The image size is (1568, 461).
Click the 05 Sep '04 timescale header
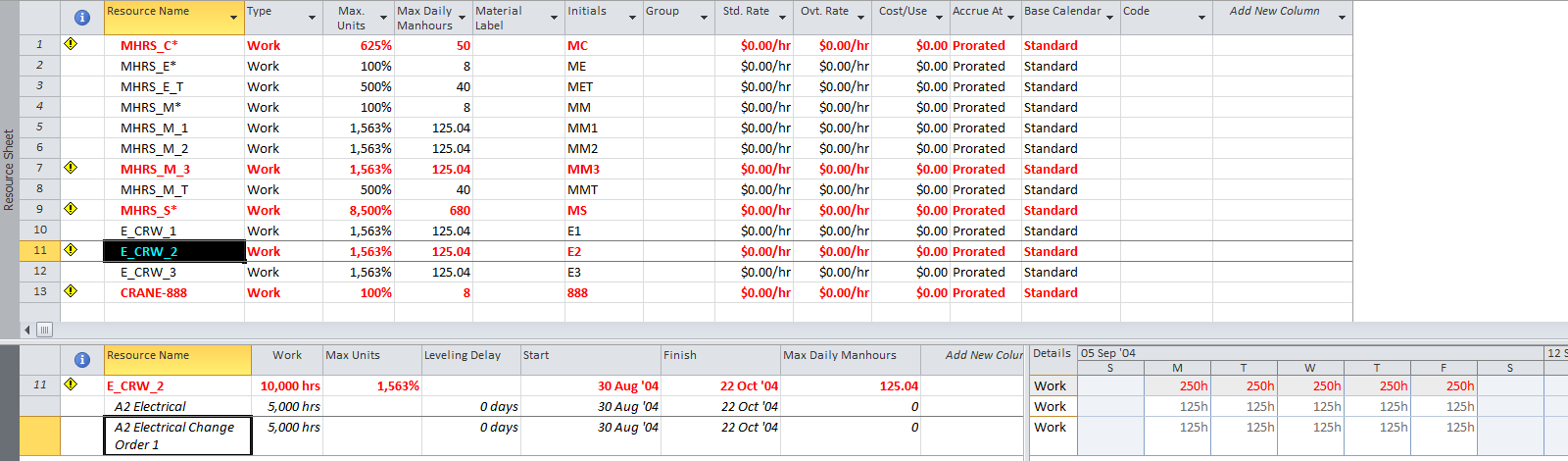[x=1108, y=353]
